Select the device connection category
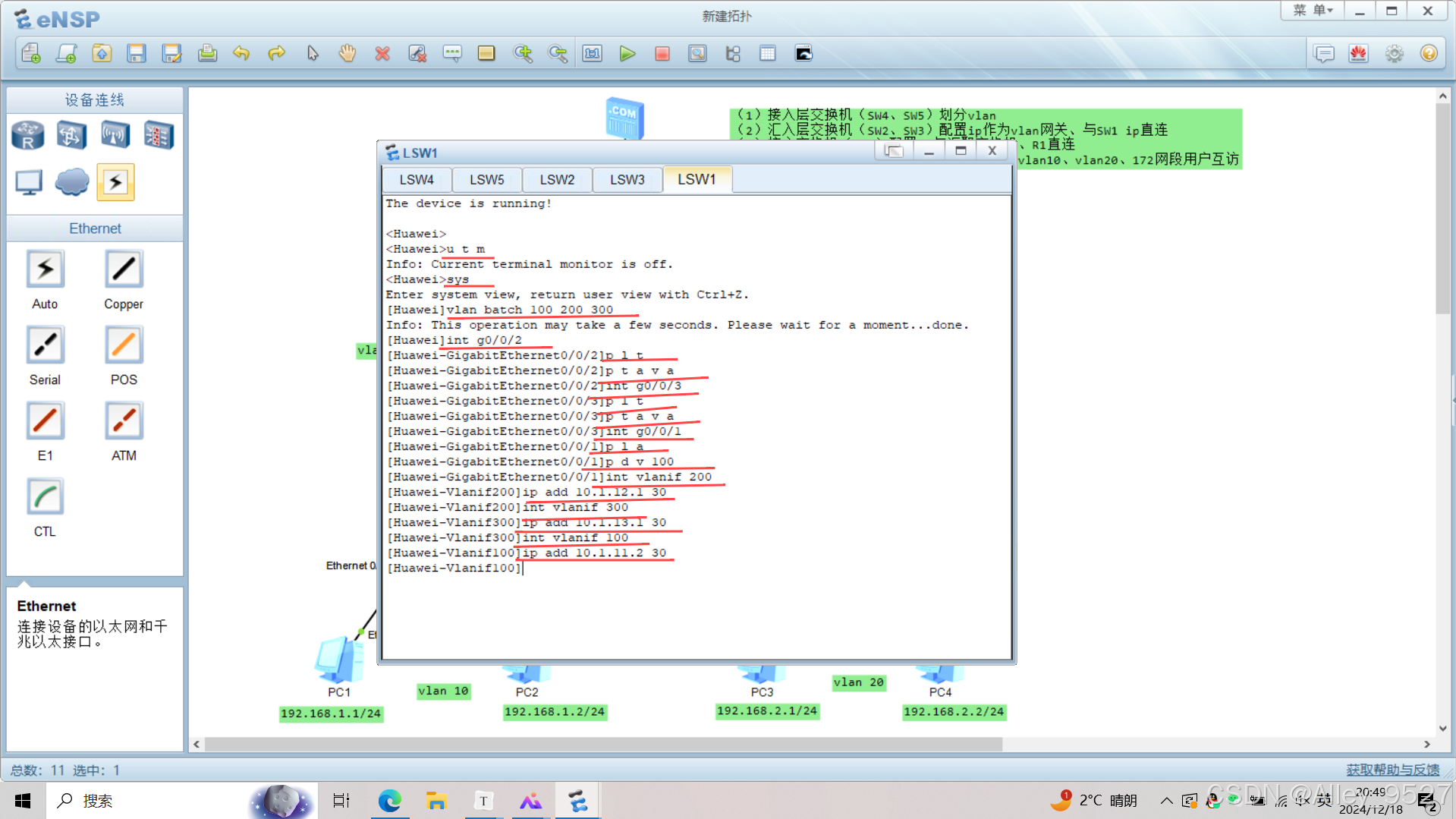The width and height of the screenshot is (1456, 819). [x=115, y=182]
